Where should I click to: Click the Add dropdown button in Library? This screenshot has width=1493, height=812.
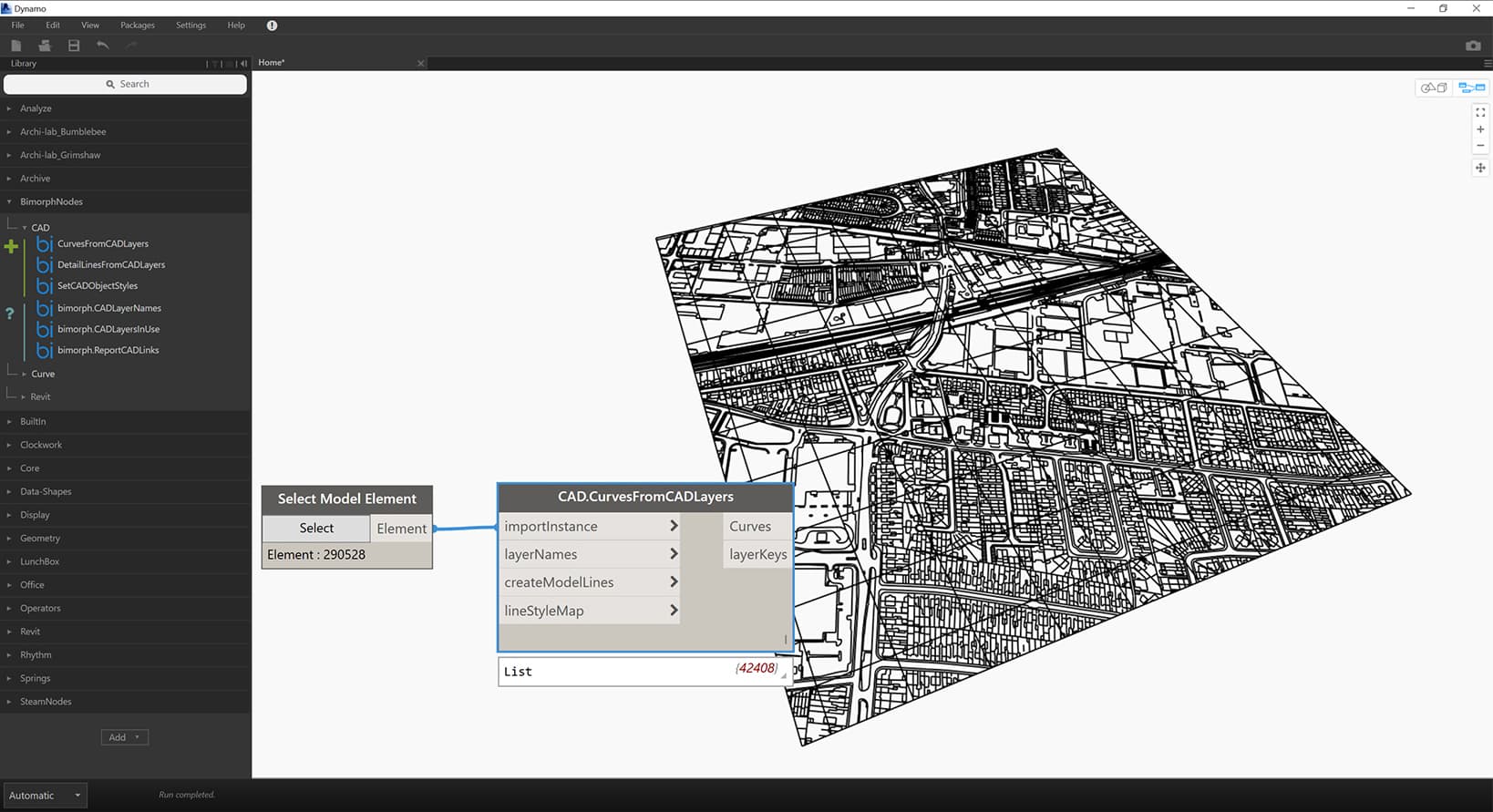[125, 737]
